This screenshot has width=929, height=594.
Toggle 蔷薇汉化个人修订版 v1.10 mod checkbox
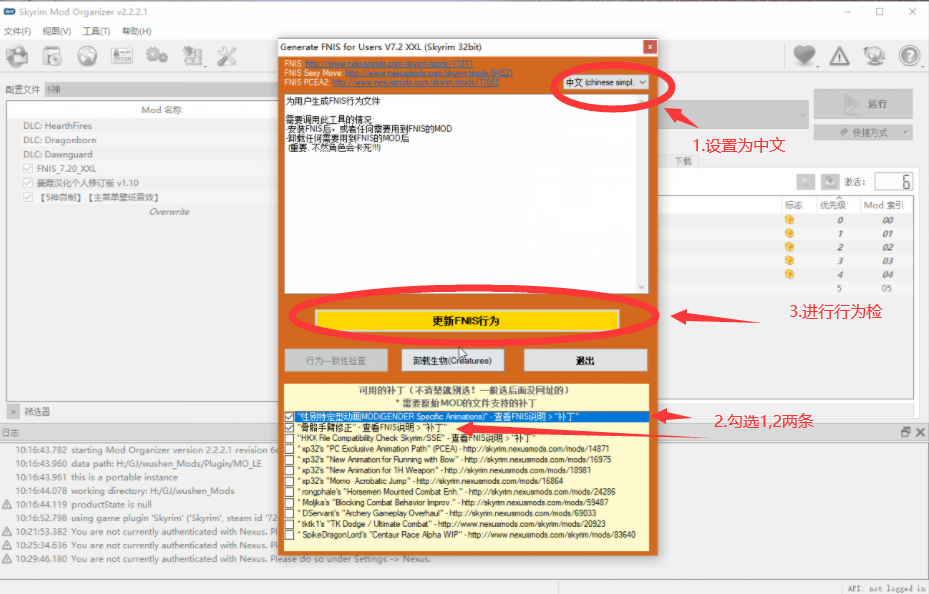28,183
